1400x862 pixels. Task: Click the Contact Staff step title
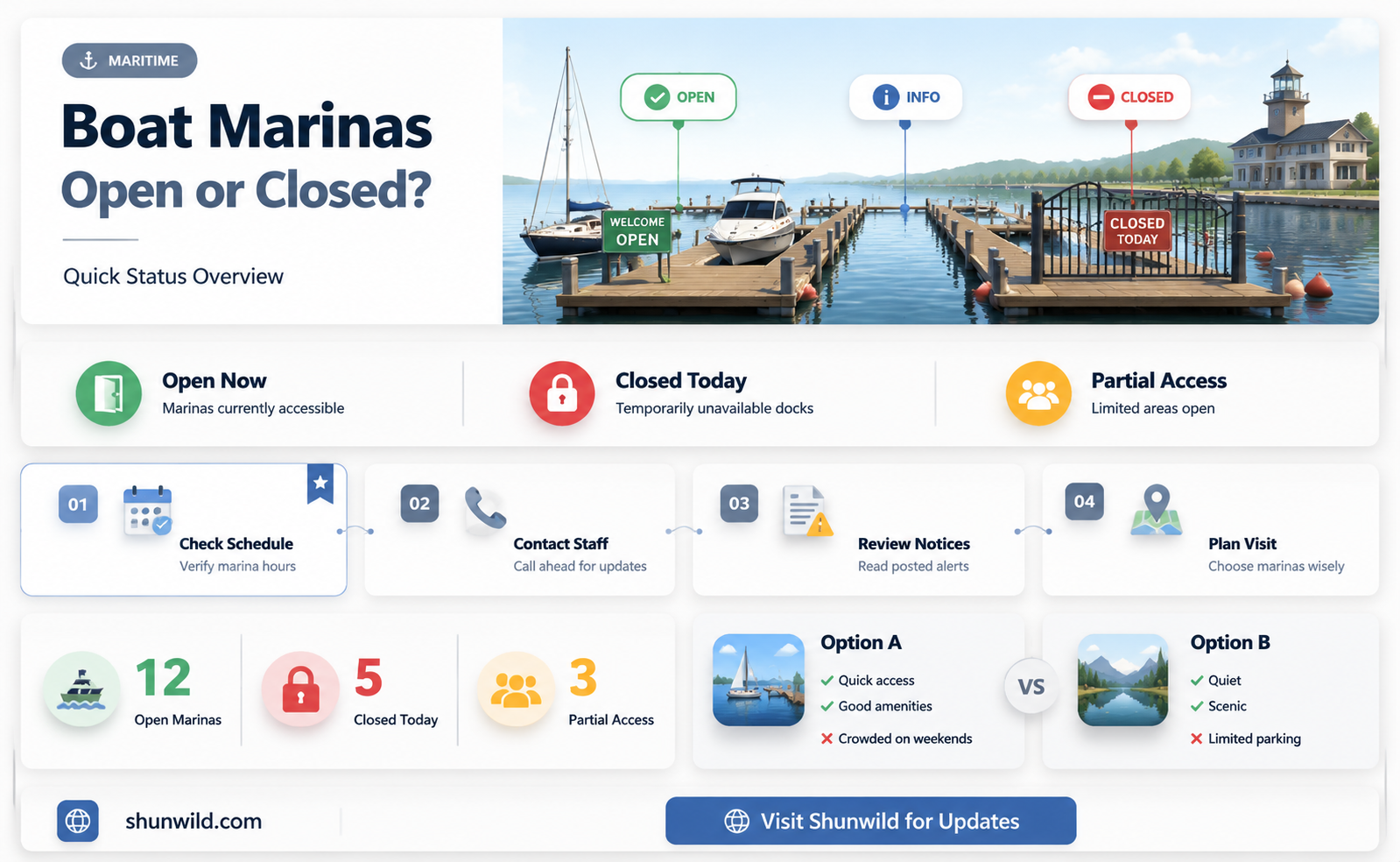pos(560,544)
